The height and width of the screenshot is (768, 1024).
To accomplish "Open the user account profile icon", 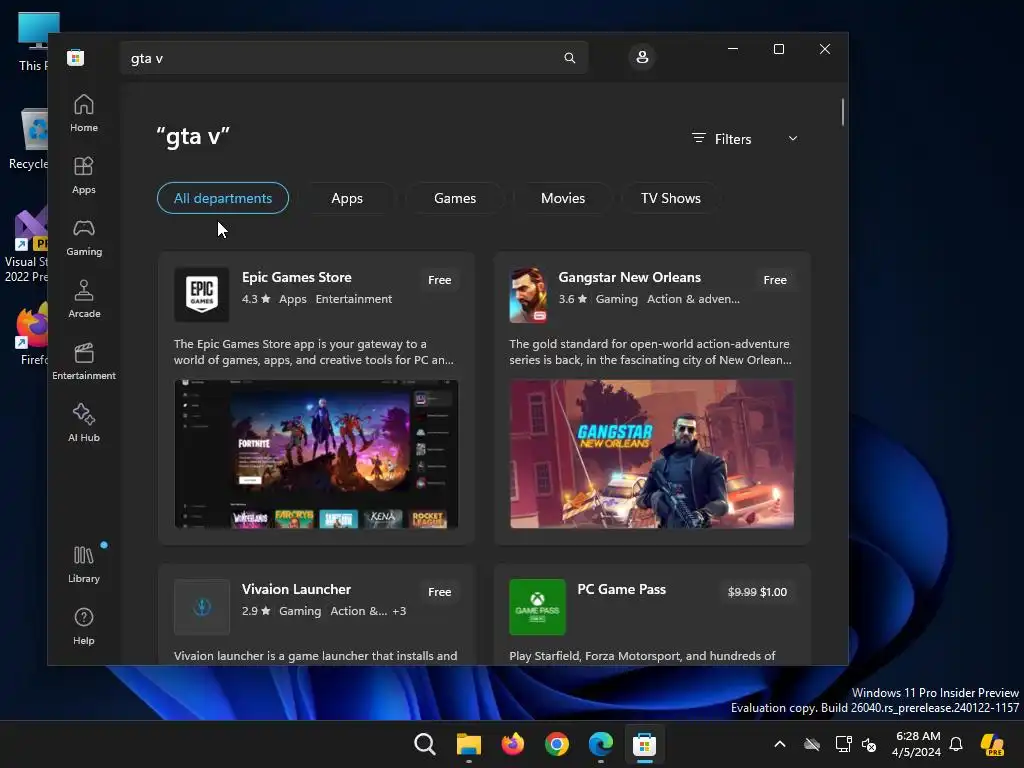I will tap(642, 57).
